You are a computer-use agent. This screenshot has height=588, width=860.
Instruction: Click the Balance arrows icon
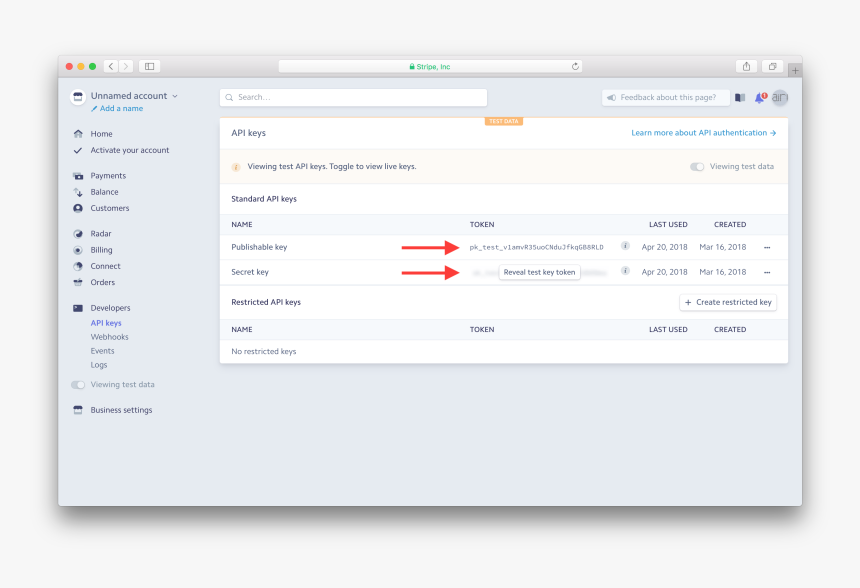[x=78, y=192]
